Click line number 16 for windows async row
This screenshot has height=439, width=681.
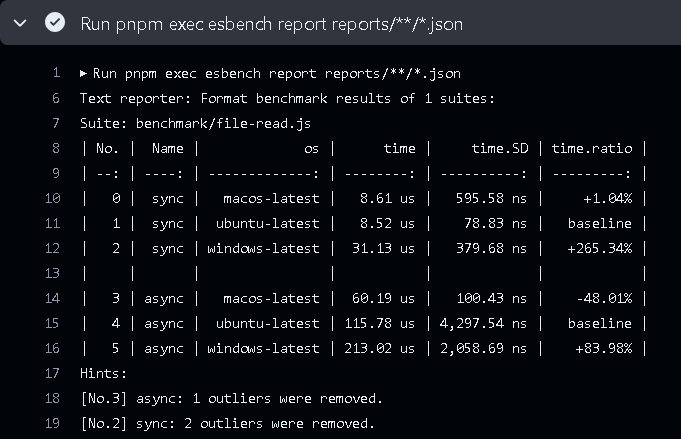pos(53,348)
